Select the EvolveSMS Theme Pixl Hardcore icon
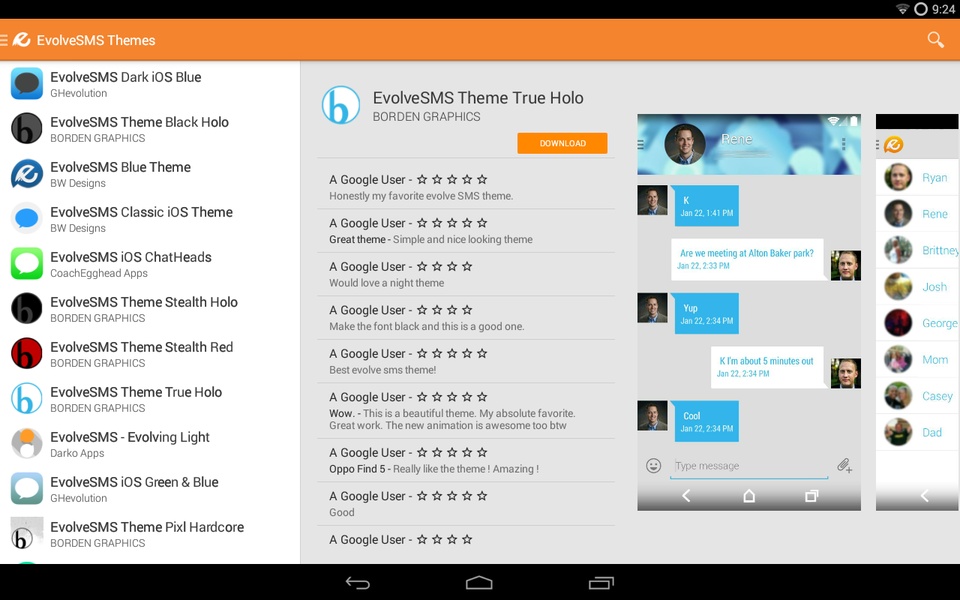Viewport: 960px width, 600px height. pyautogui.click(x=27, y=533)
